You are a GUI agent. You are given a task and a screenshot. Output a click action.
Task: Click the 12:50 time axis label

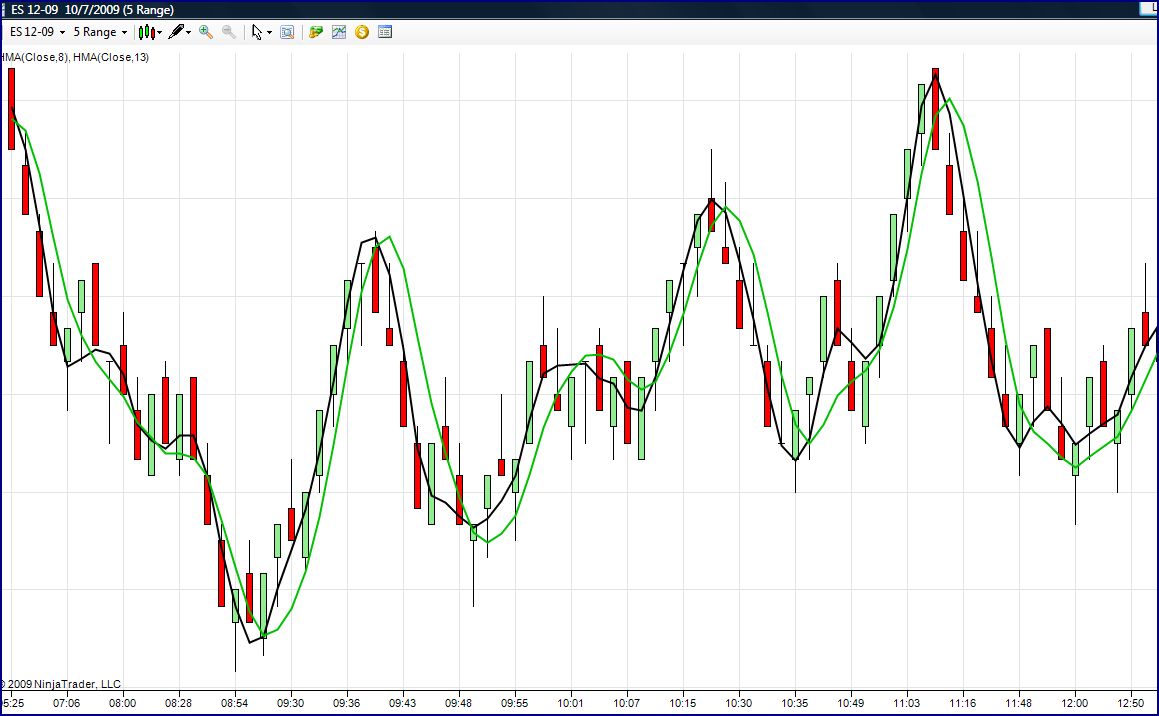pyautogui.click(x=1131, y=703)
